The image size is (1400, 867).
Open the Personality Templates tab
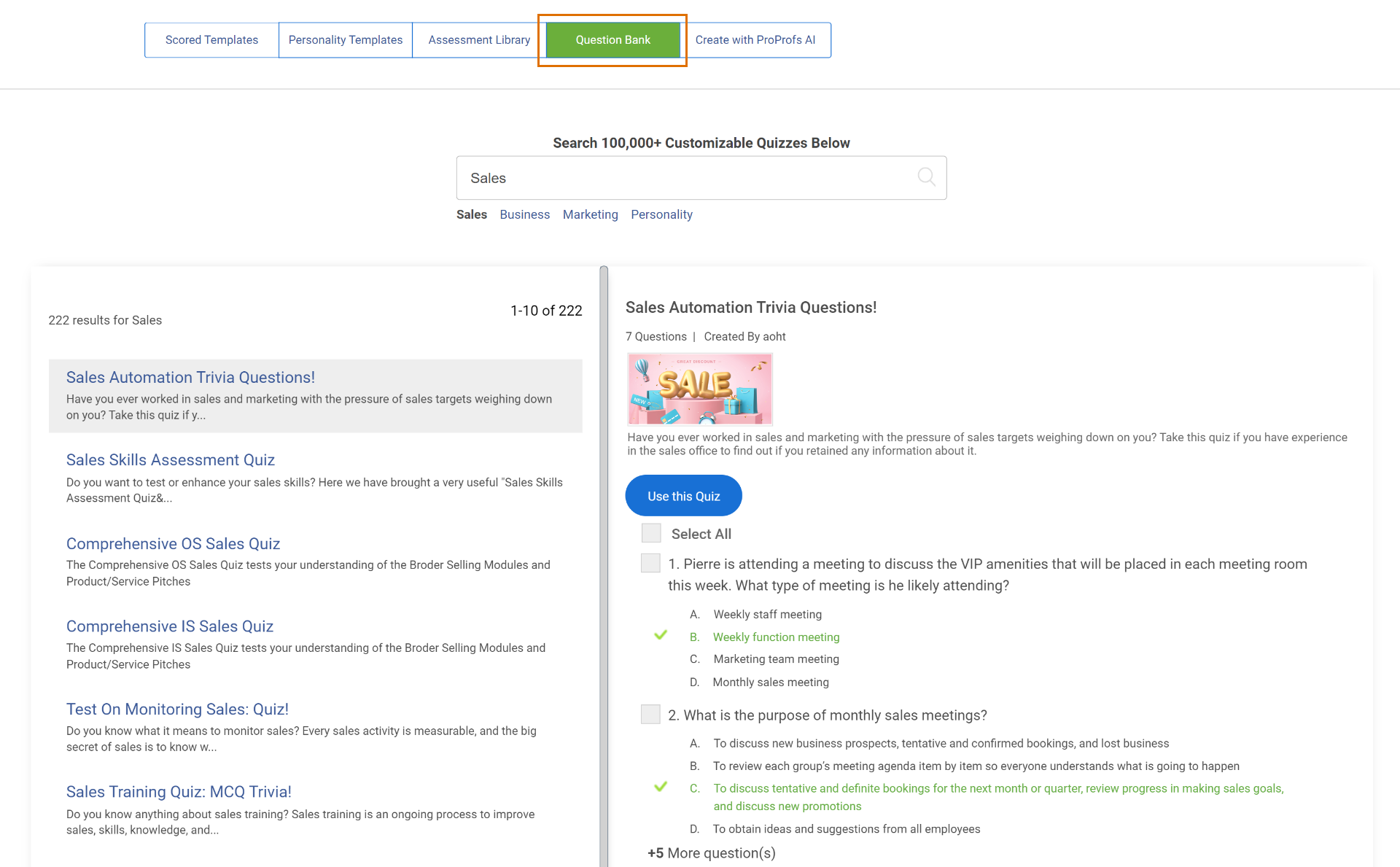(x=345, y=40)
